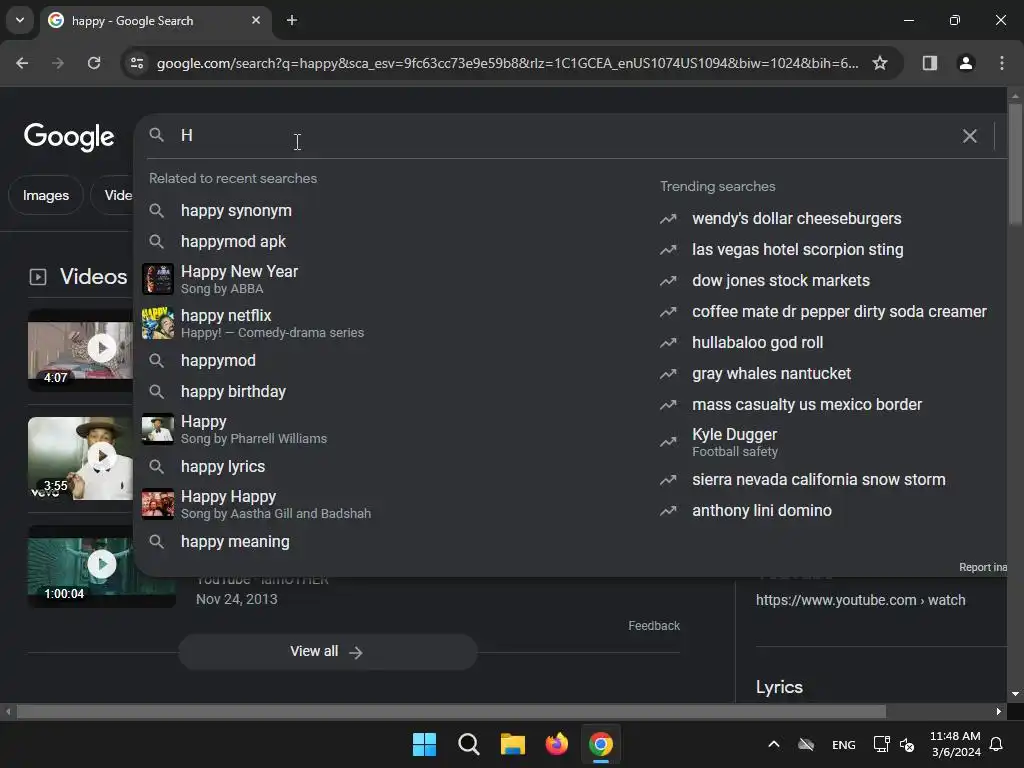This screenshot has width=1024, height=768.
Task: Click forward navigation arrow
Action: 58,63
